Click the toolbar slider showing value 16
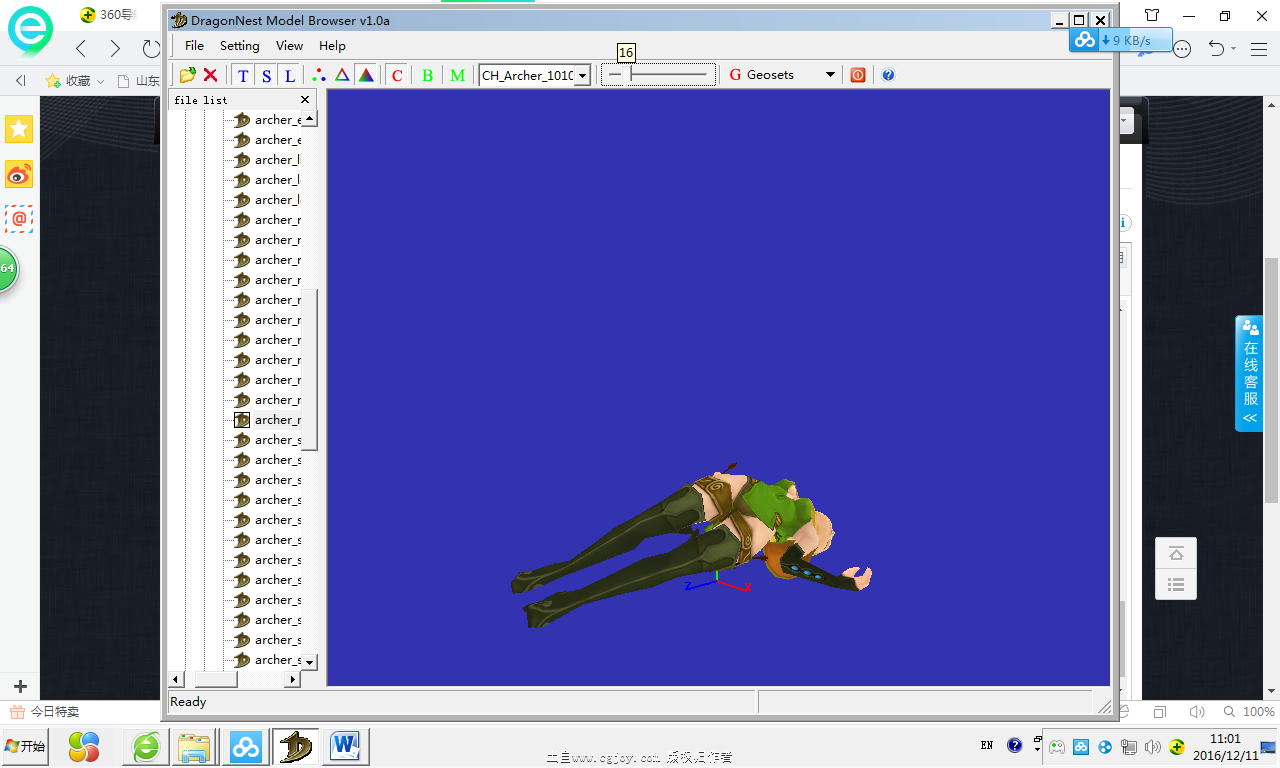The height and width of the screenshot is (768, 1280). pyautogui.click(x=658, y=75)
